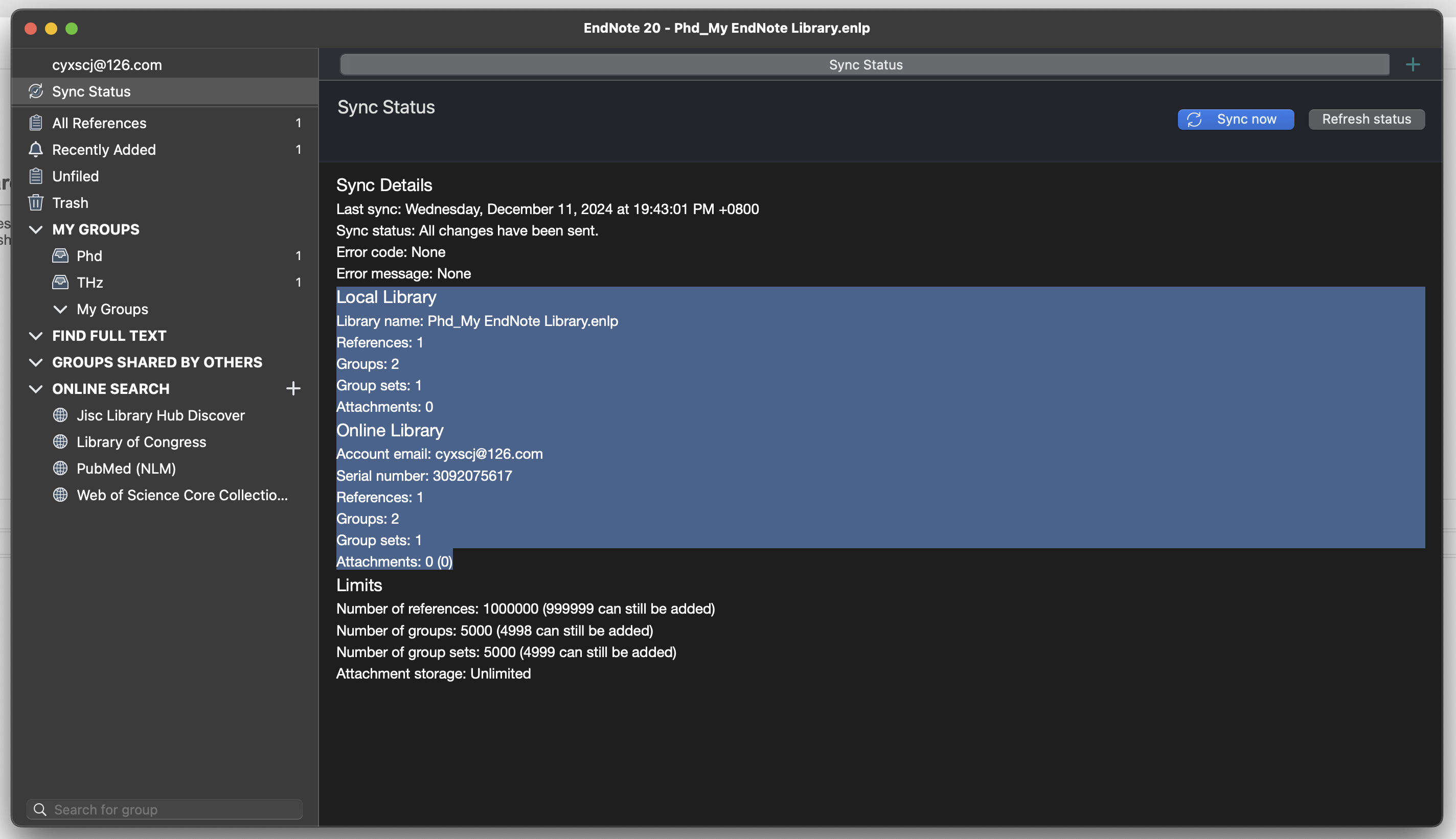Click the Sync Status sidebar icon

point(36,91)
